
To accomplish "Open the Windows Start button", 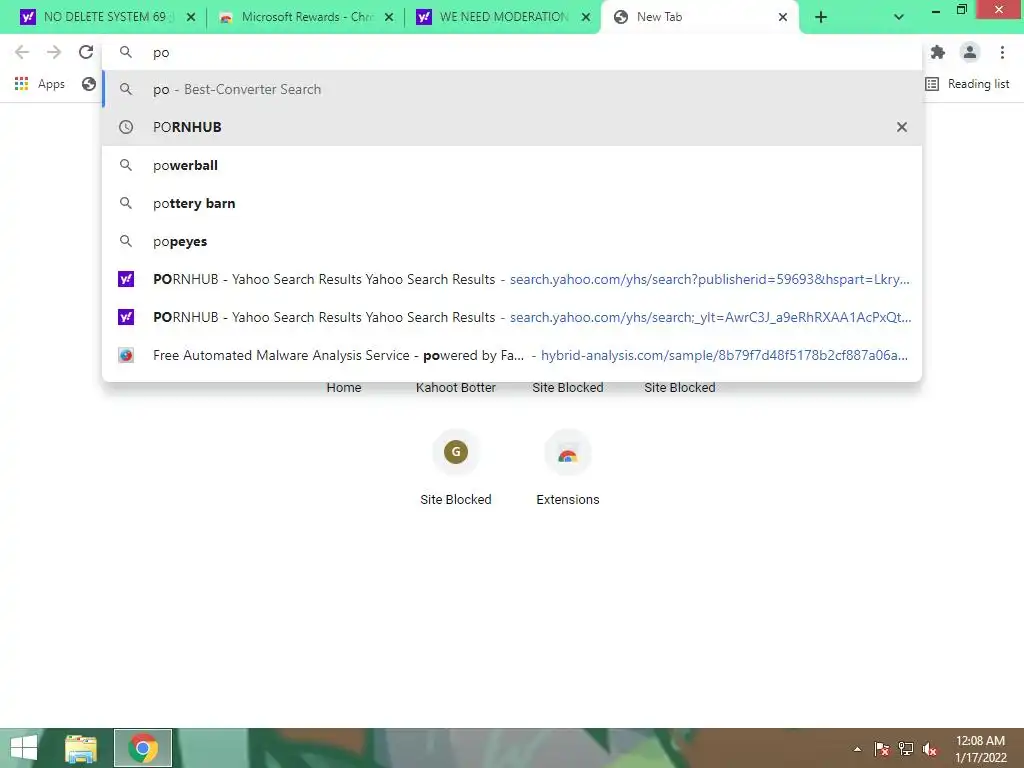I will [x=24, y=748].
